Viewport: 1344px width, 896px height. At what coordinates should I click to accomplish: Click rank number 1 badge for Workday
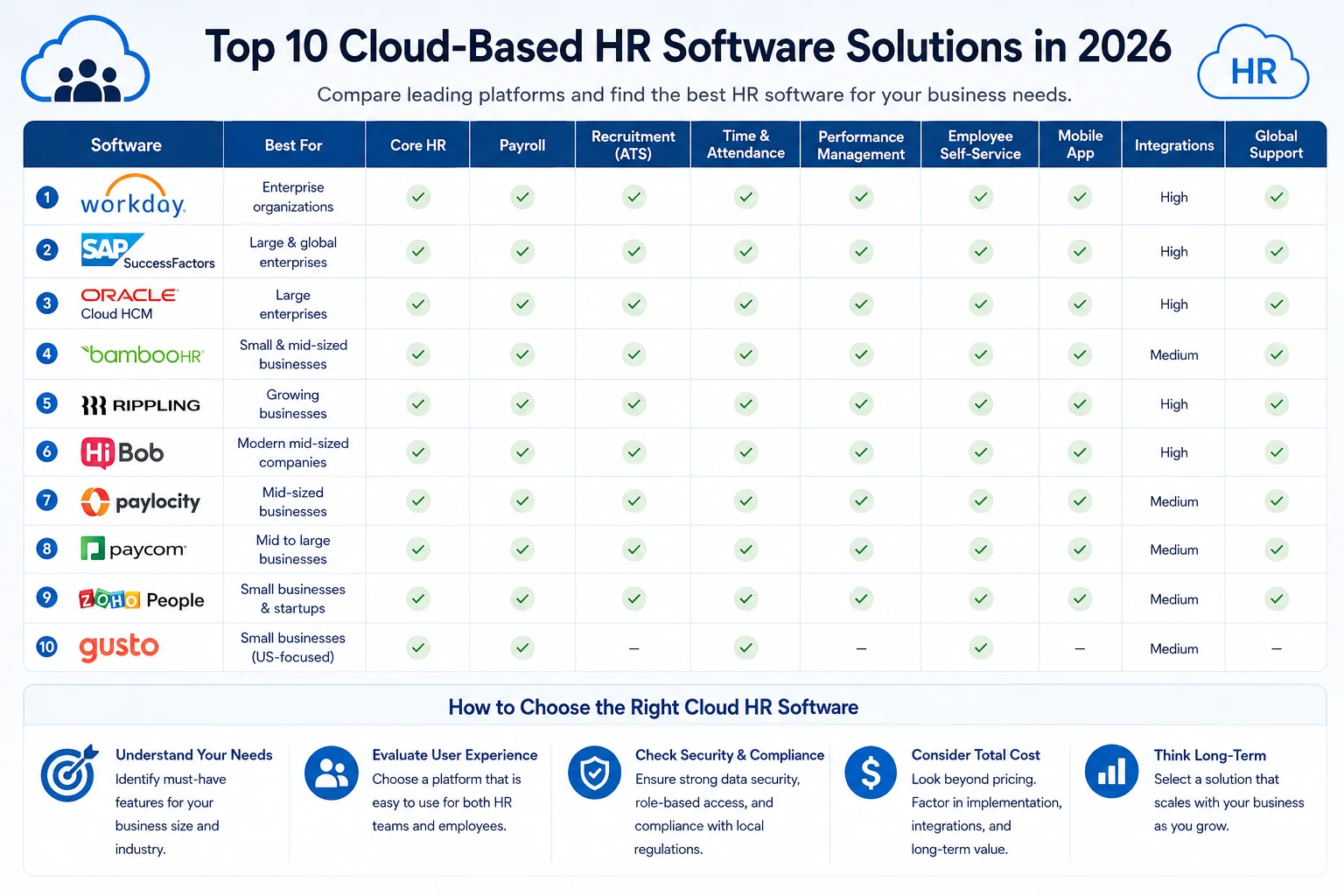[47, 197]
